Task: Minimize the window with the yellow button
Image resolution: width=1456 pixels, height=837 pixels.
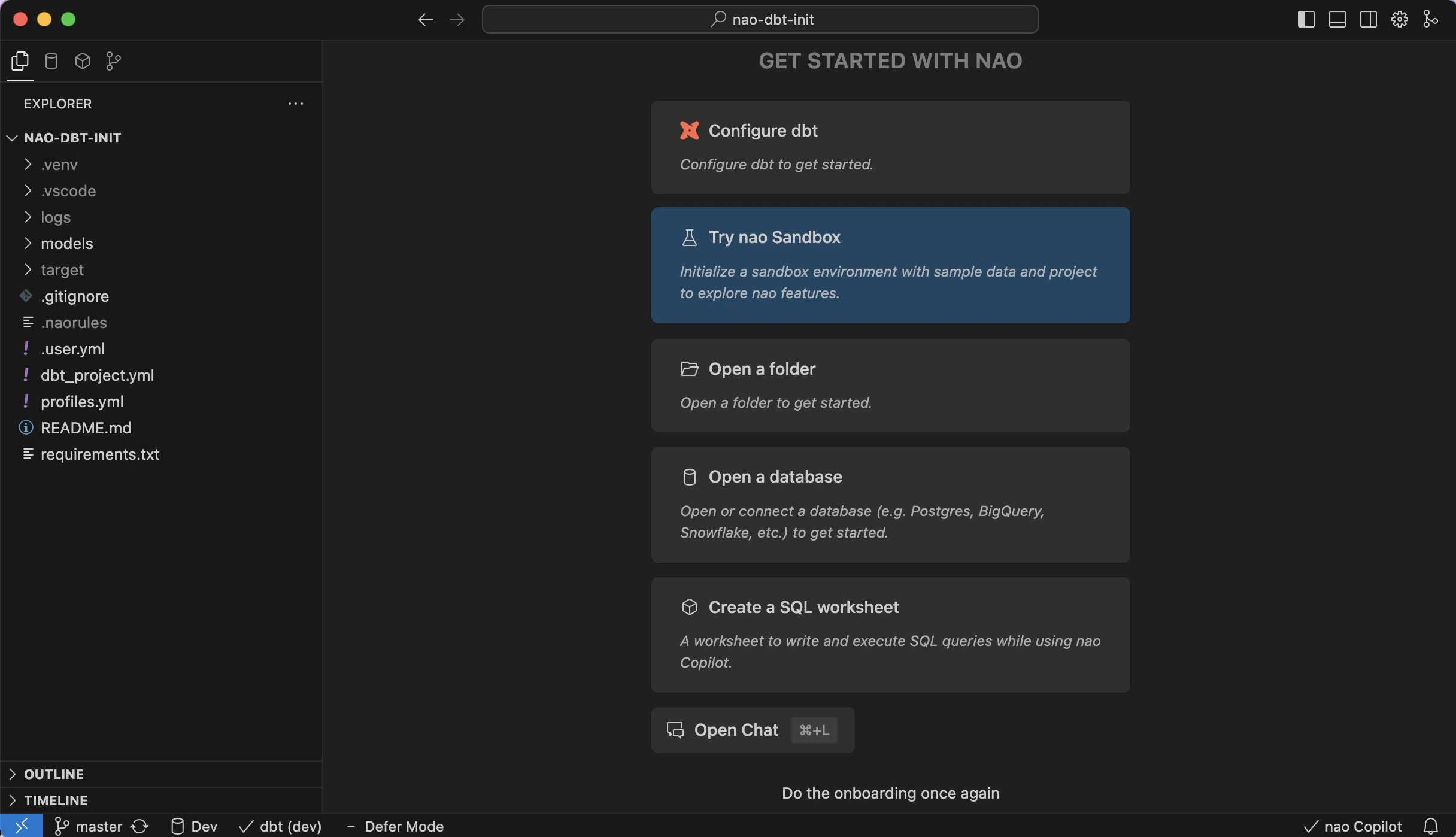Action: point(44,20)
